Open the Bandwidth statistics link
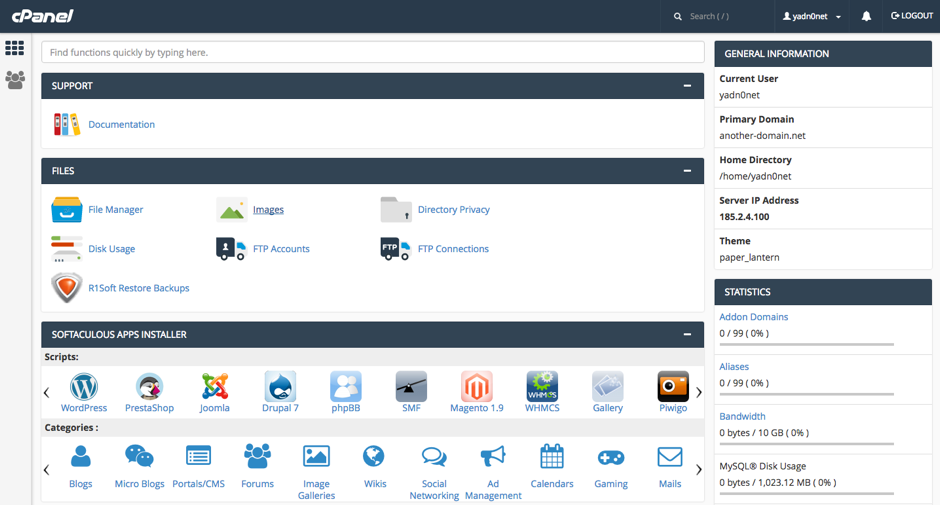The image size is (940, 505). tap(742, 416)
